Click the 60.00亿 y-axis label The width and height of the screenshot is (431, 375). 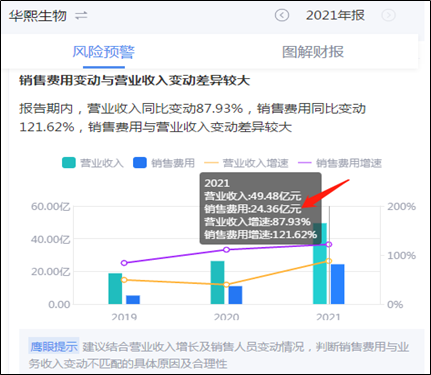pos(51,207)
